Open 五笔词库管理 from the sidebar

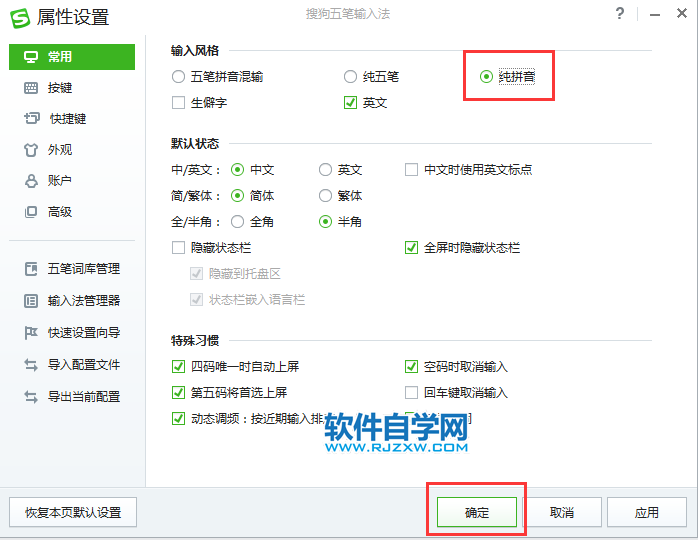click(x=72, y=269)
